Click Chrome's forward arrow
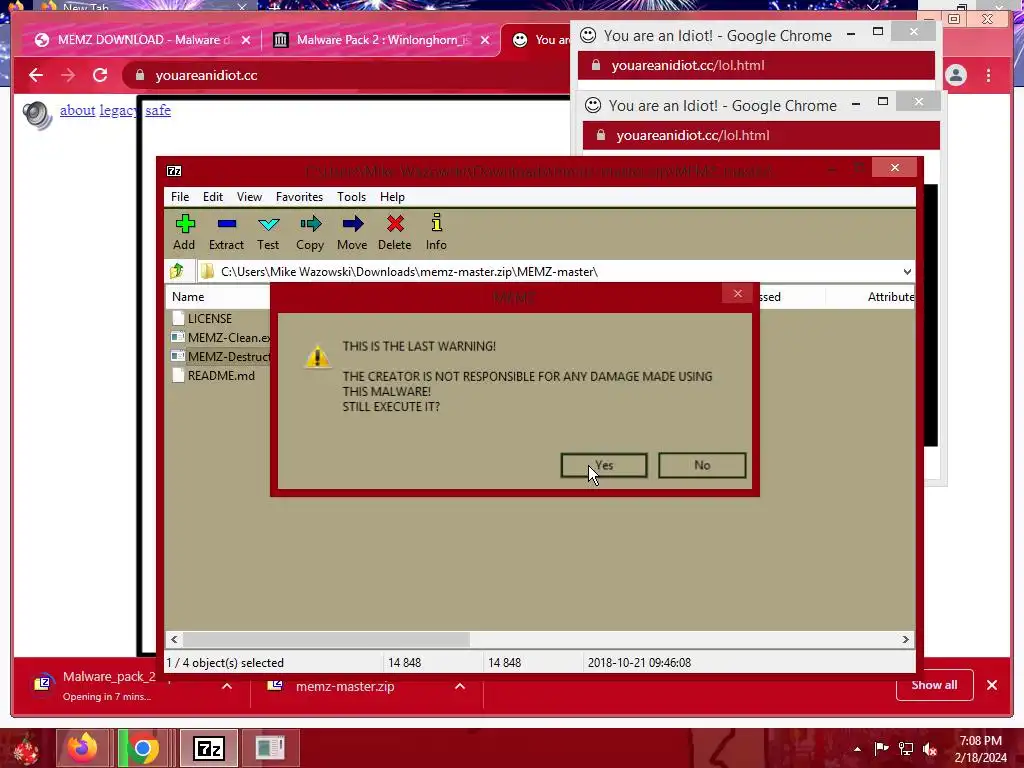Screen dimensions: 1024x768 [68, 75]
